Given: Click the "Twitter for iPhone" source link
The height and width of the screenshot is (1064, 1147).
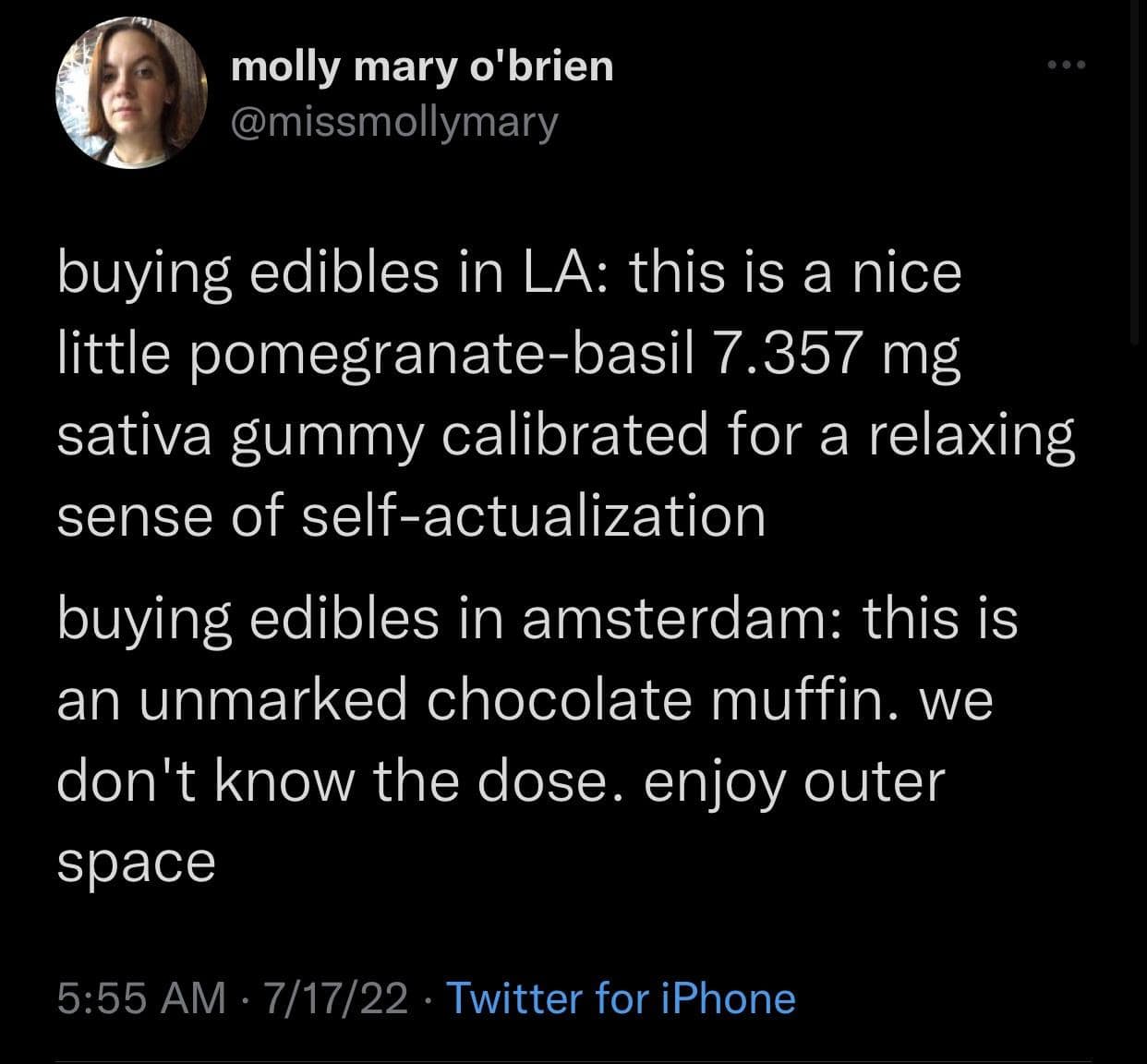Looking at the screenshot, I should tap(621, 998).
